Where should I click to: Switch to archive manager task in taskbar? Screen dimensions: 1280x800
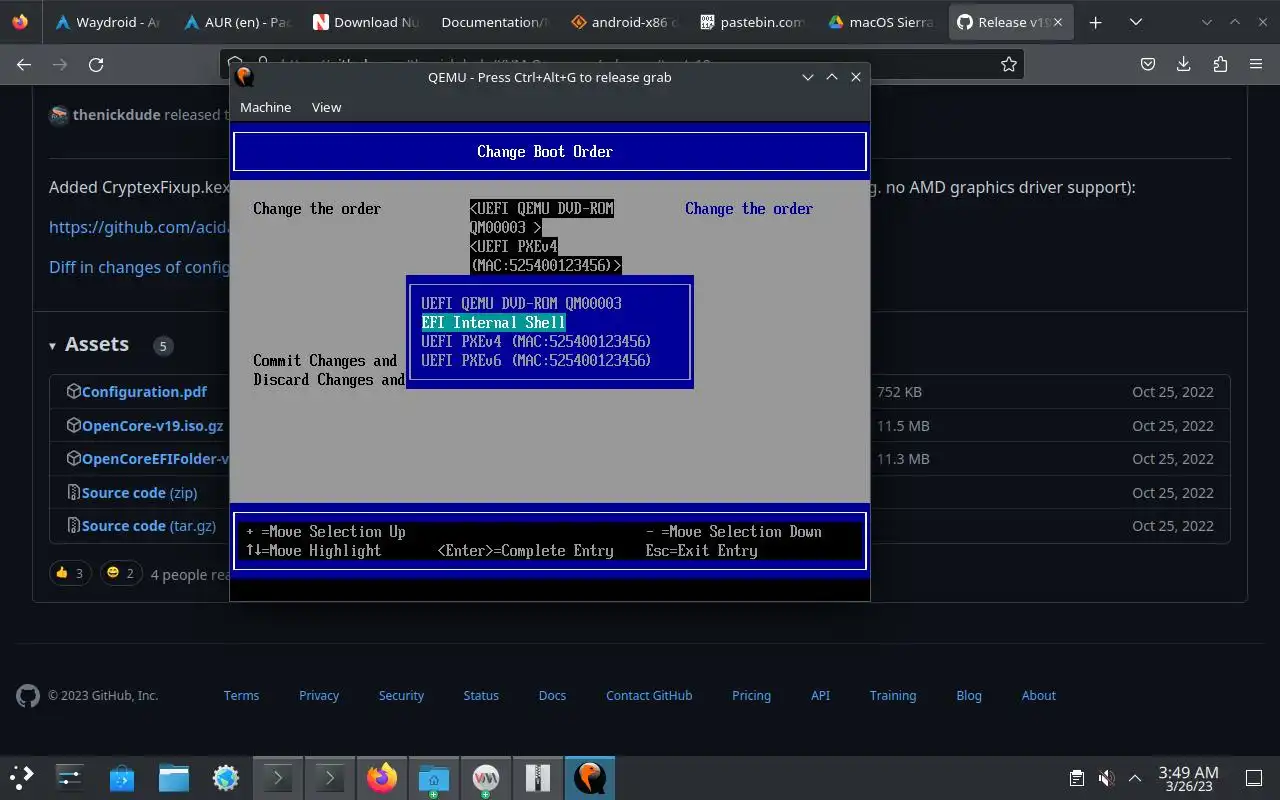pyautogui.click(x=537, y=777)
